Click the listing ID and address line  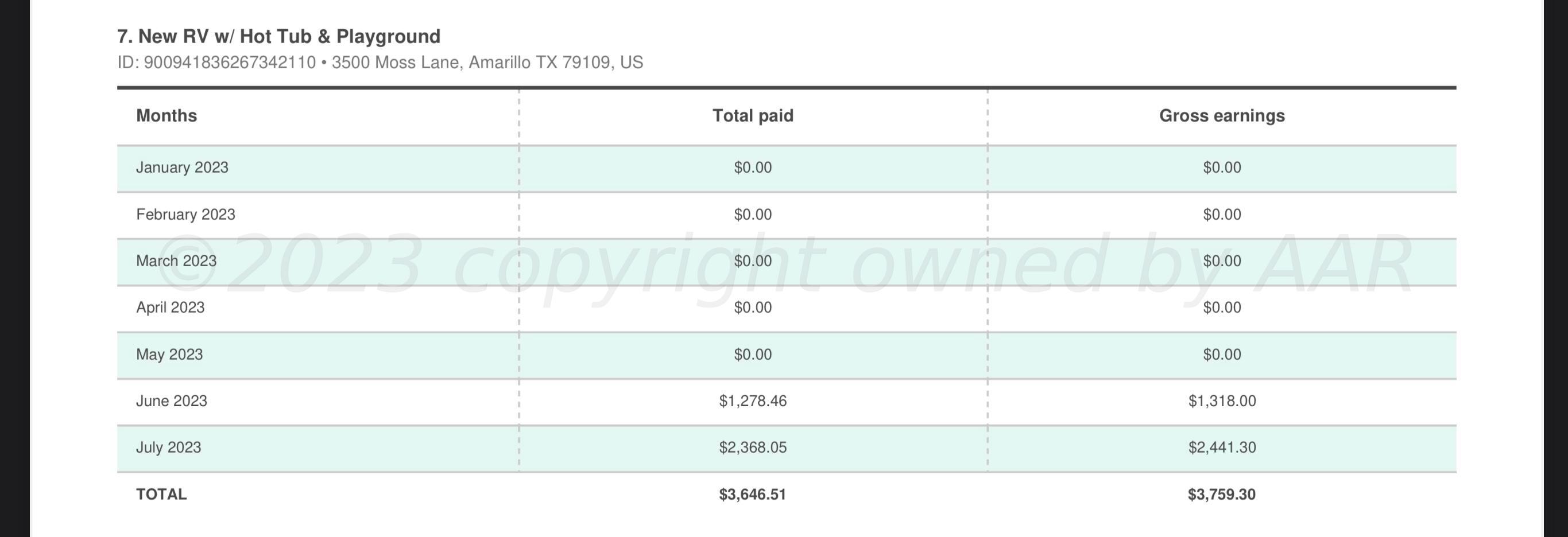pos(380,63)
